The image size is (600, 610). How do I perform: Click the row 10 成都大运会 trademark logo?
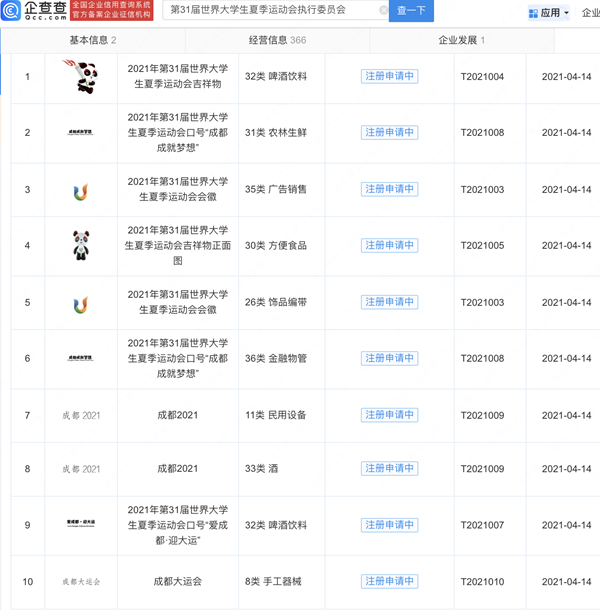80,581
